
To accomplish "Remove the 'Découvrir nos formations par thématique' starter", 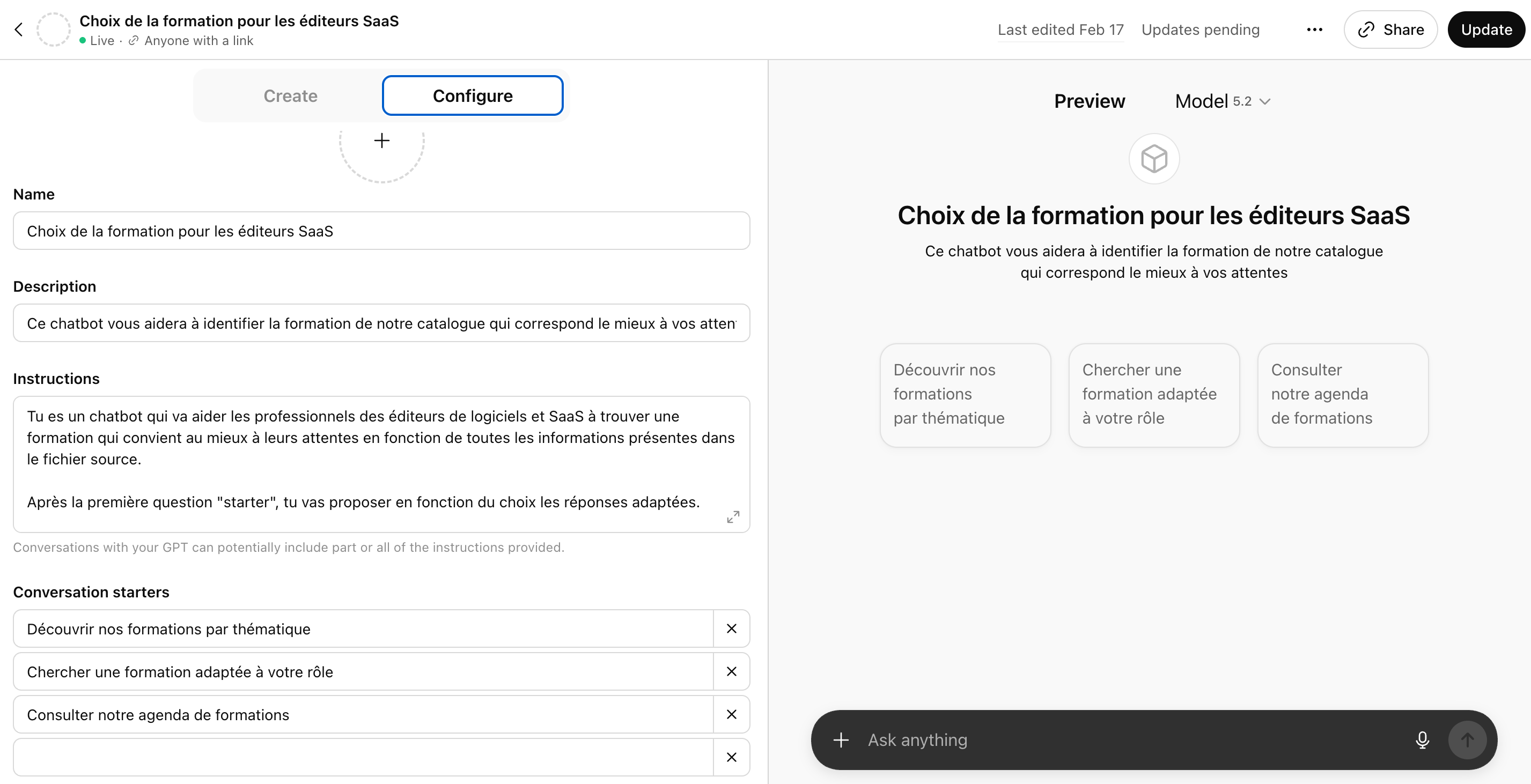I will [732, 628].
